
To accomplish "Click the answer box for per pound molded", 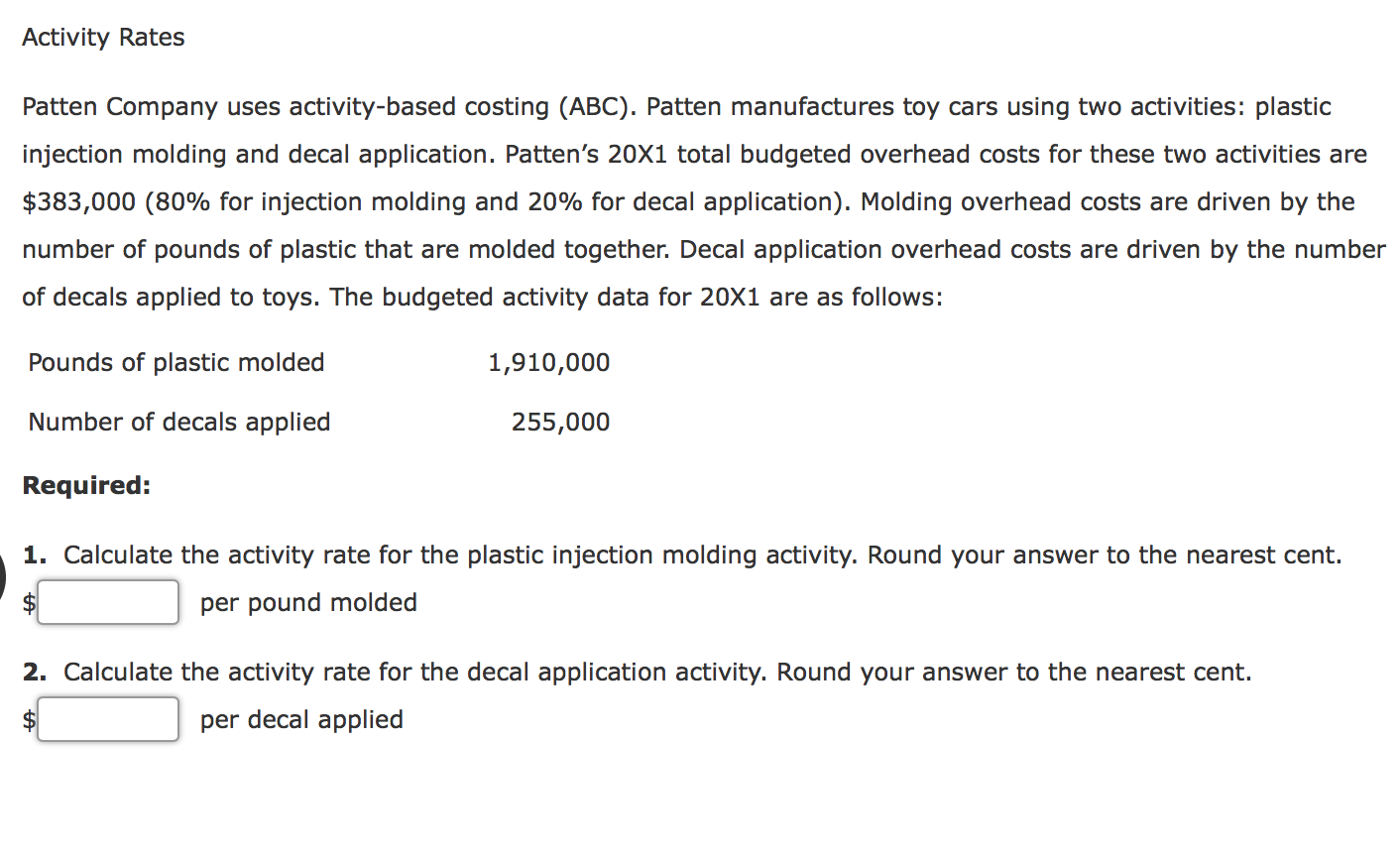I will point(107,602).
